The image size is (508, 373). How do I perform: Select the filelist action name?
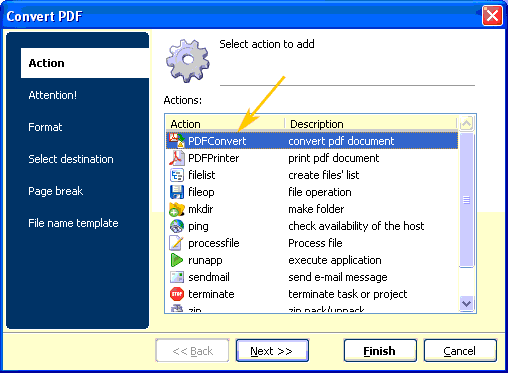click(202, 175)
